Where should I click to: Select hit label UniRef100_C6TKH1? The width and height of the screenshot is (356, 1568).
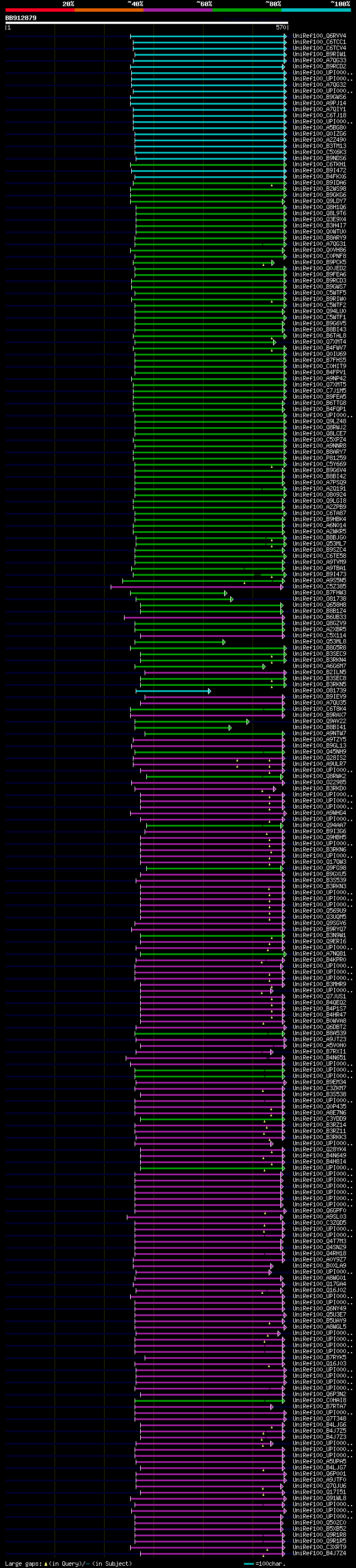[319, 164]
